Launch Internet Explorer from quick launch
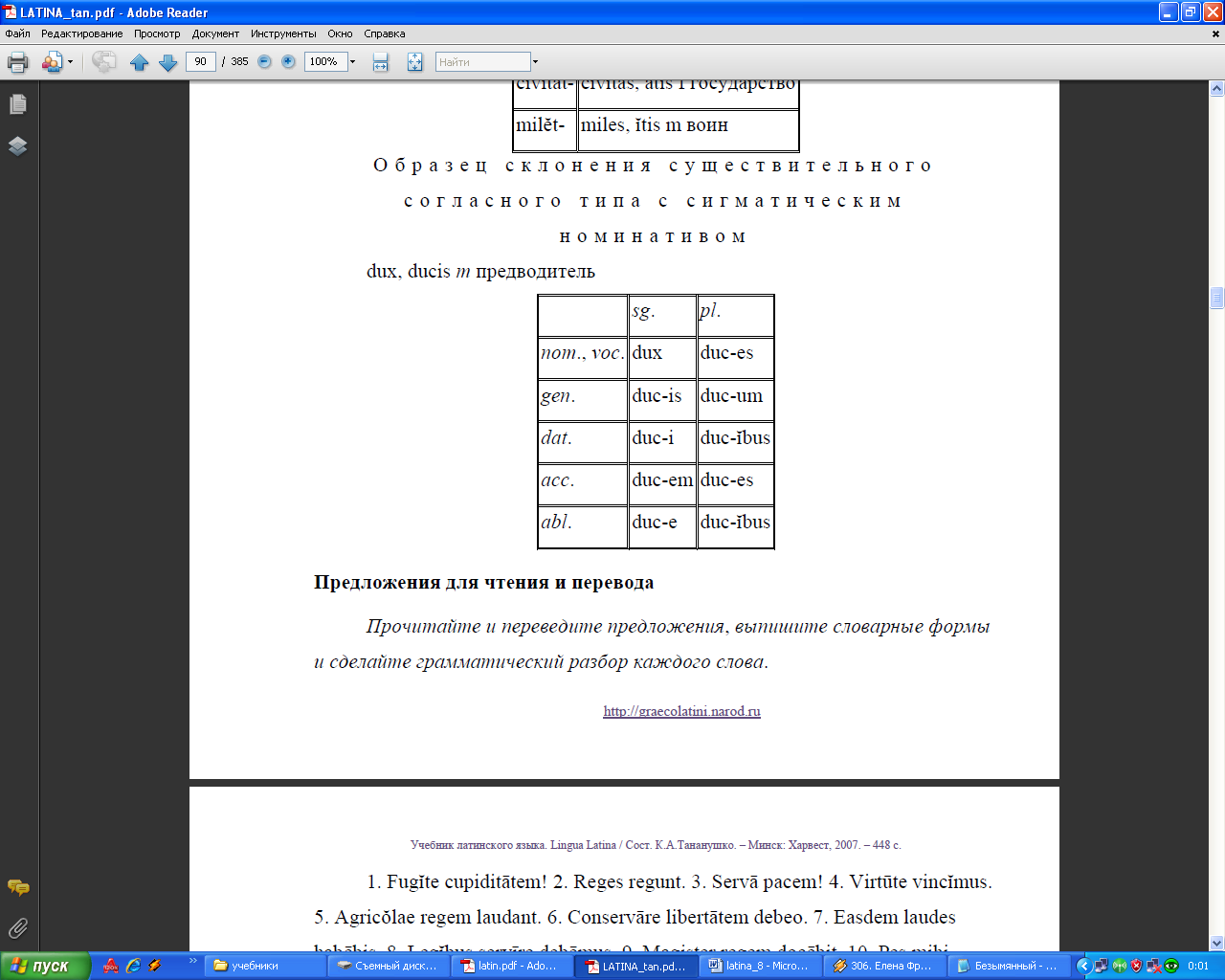 (133, 966)
